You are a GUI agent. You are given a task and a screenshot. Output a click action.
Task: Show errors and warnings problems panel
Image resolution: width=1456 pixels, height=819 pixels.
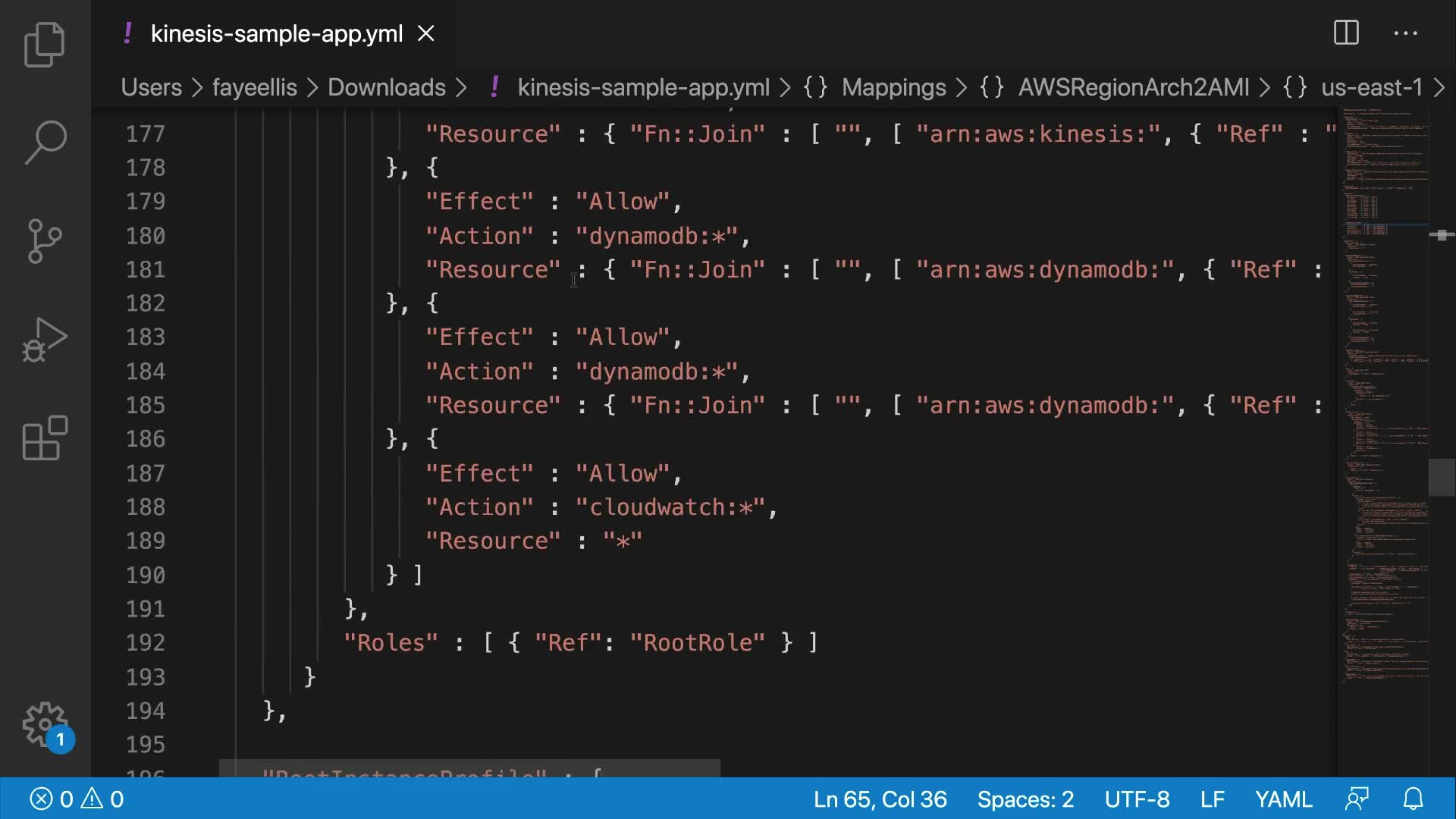77,799
